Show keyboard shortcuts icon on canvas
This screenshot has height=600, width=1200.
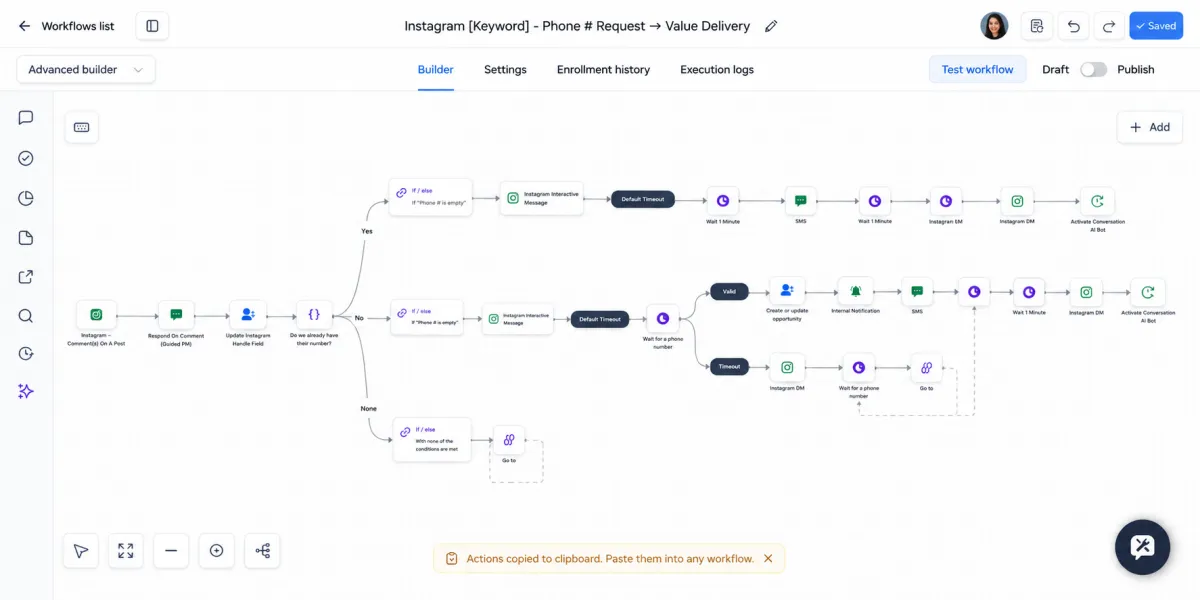pyautogui.click(x=82, y=127)
